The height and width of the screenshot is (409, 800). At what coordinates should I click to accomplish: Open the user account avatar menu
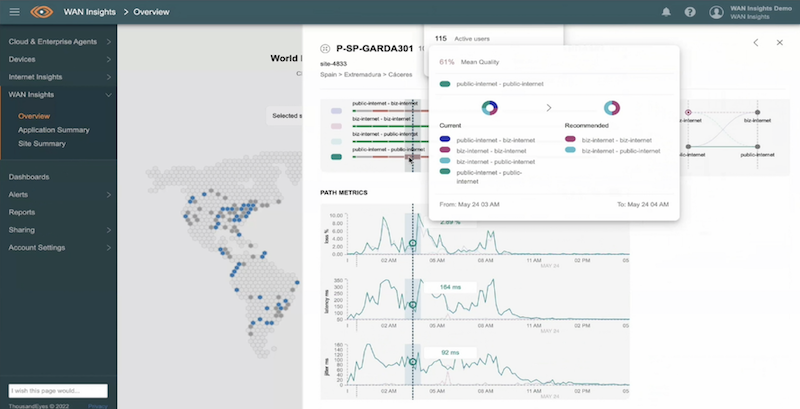716,12
